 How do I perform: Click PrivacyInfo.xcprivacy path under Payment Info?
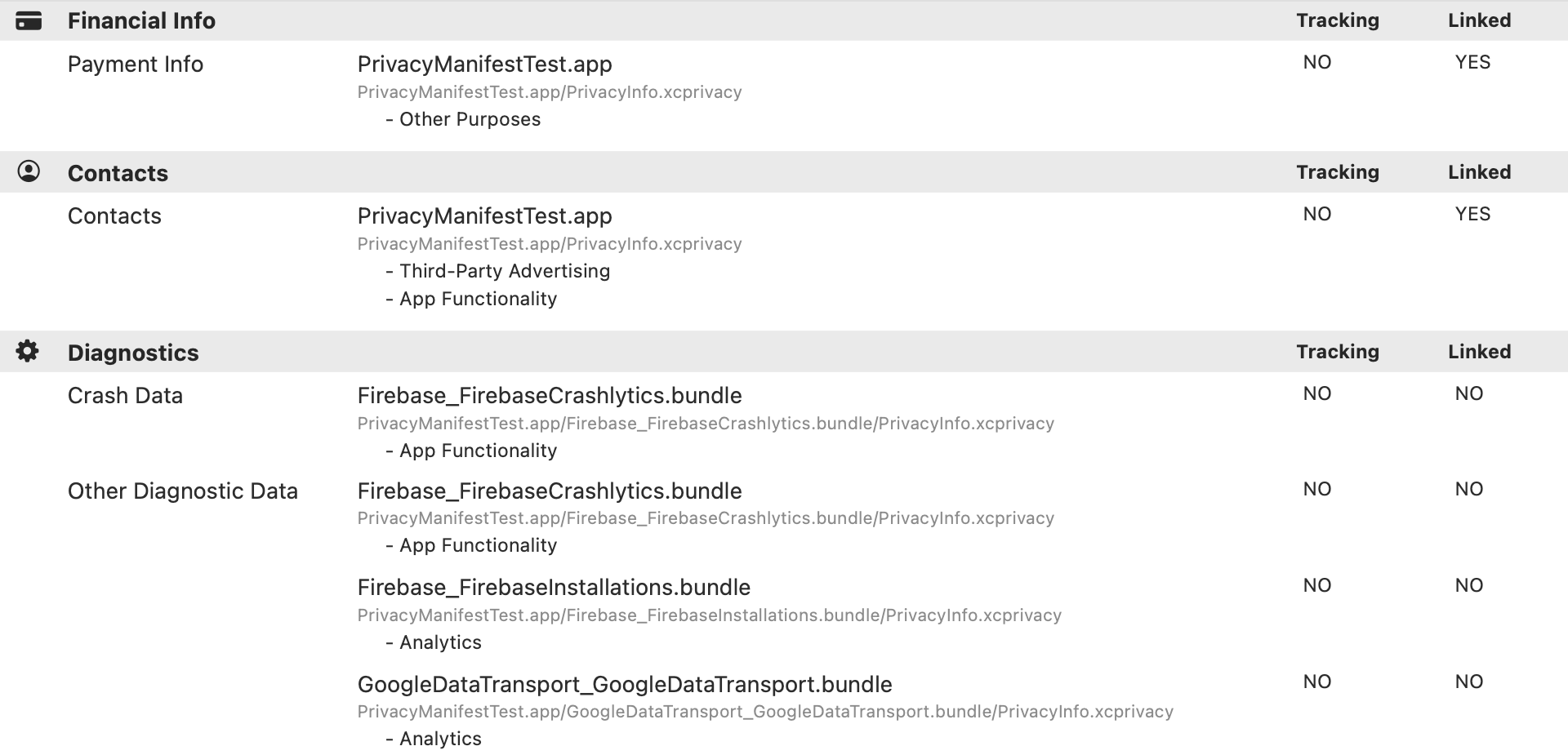[550, 91]
